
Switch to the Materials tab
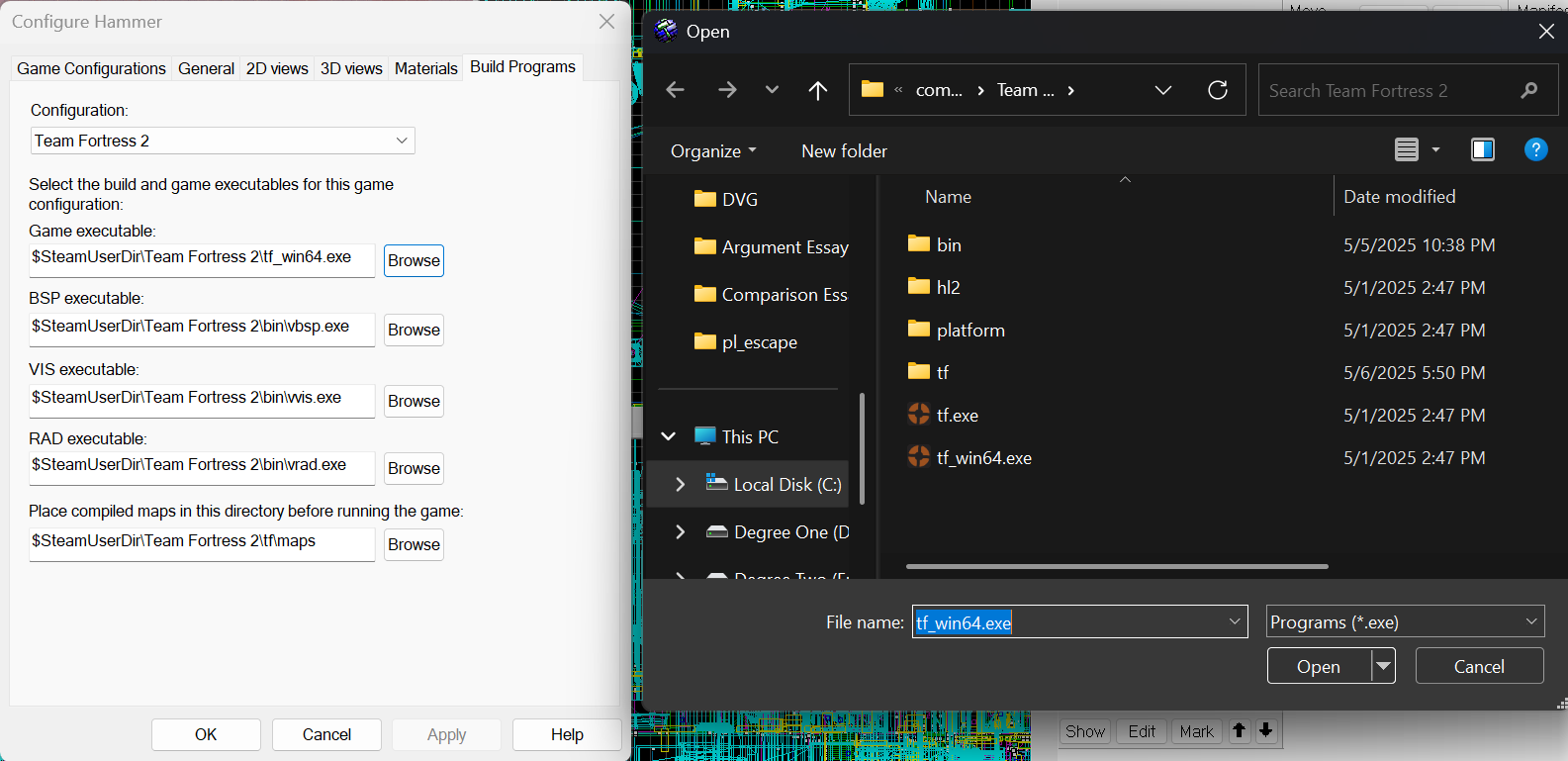(425, 68)
